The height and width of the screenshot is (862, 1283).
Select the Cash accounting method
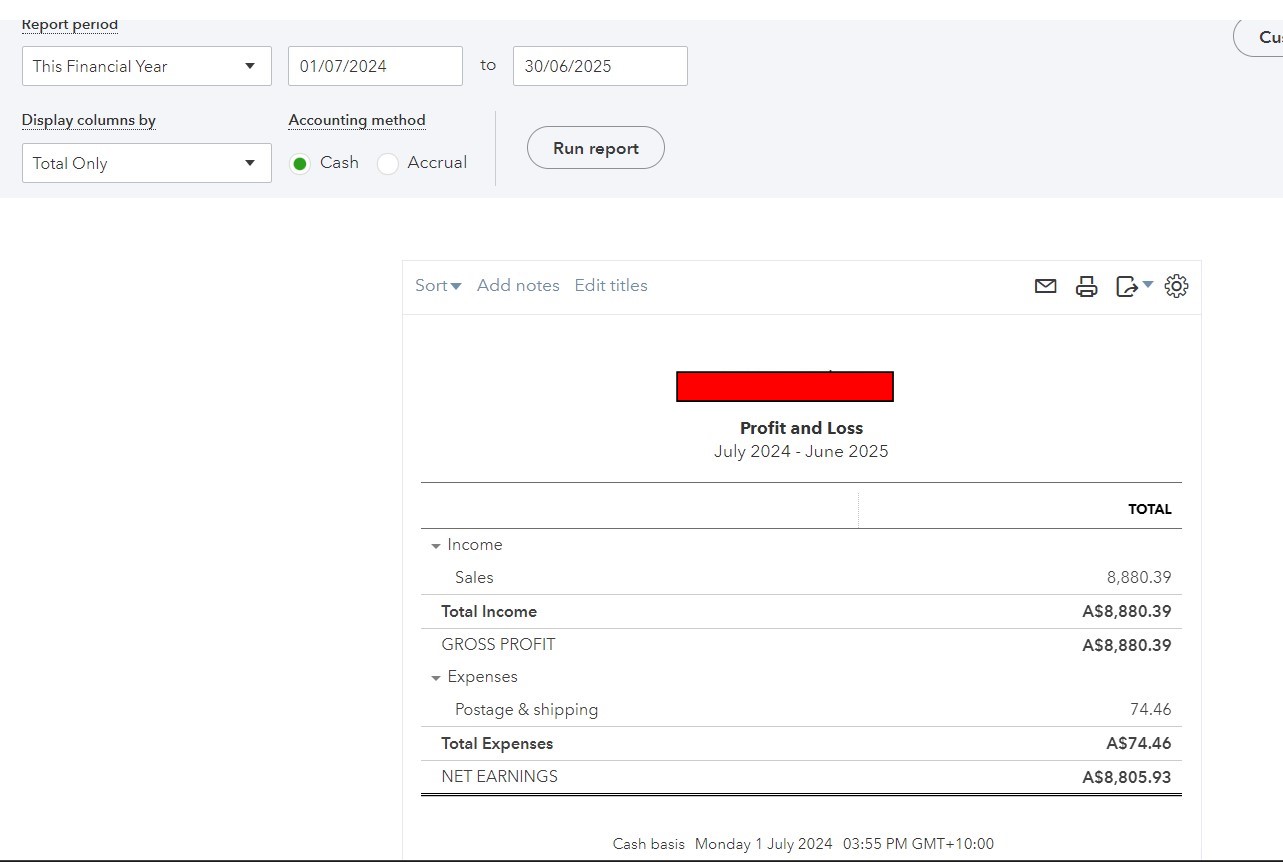(x=300, y=162)
